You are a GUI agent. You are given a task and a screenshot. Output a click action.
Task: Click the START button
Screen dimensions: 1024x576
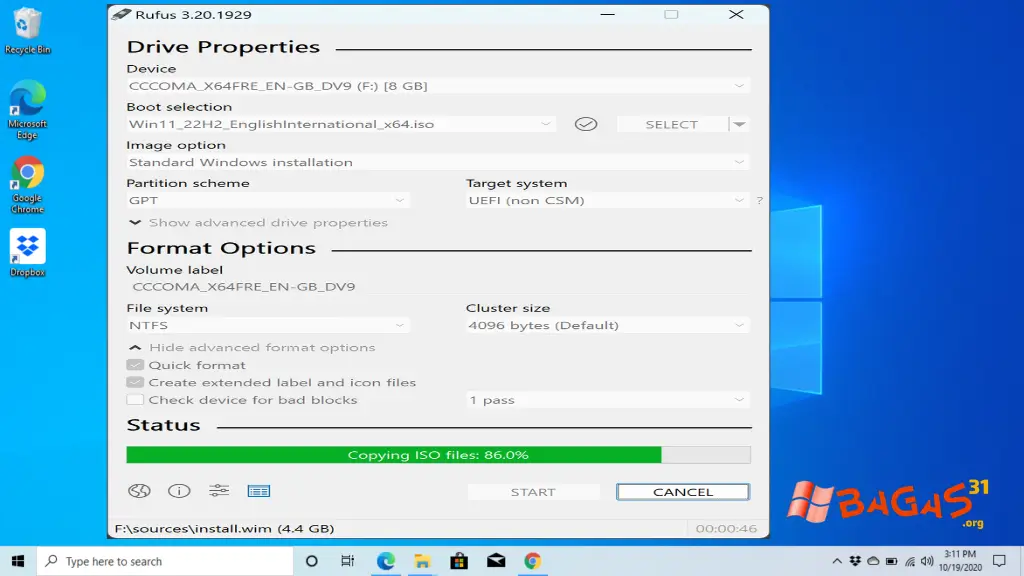click(x=533, y=492)
